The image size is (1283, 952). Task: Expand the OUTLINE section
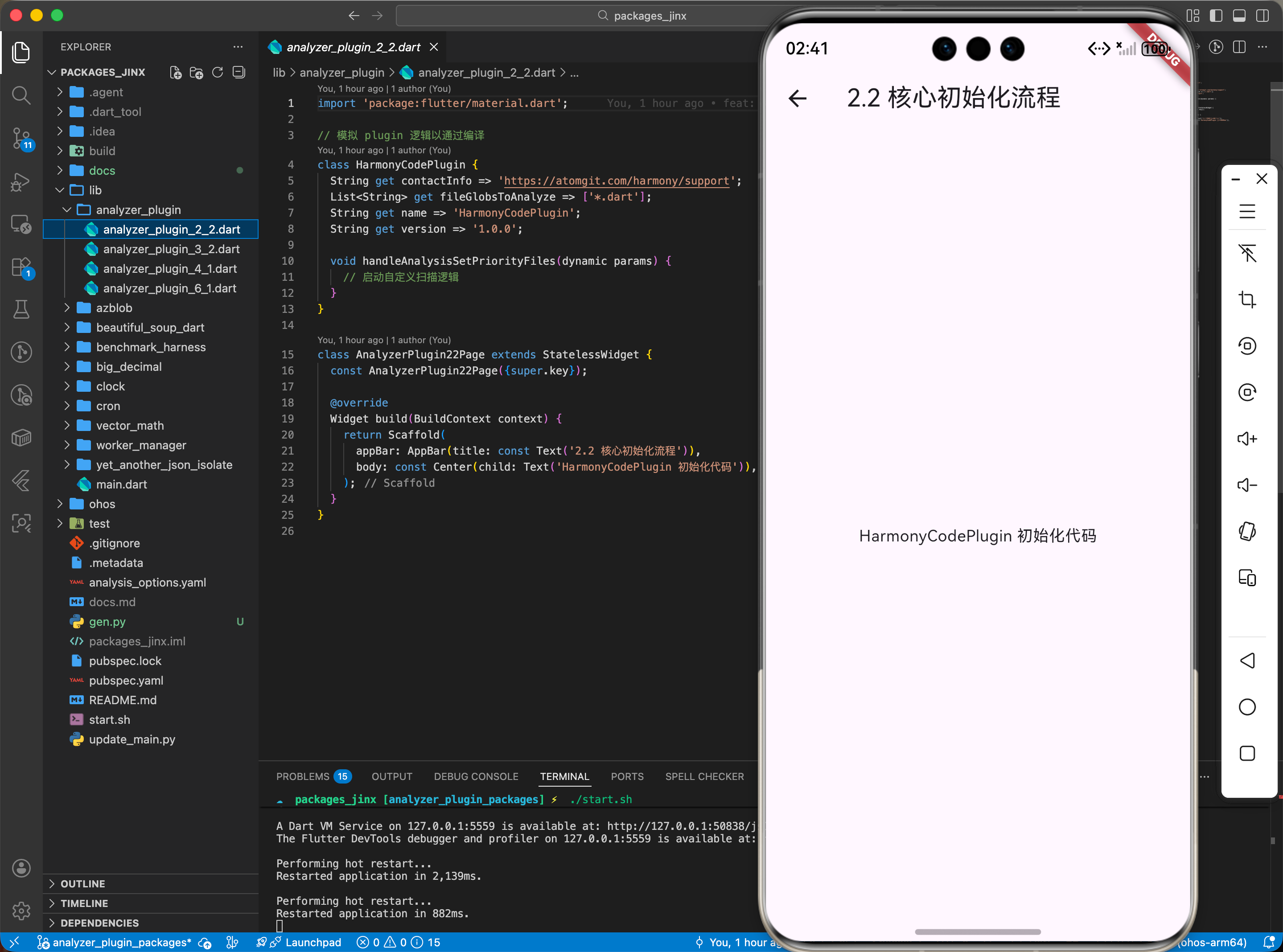pyautogui.click(x=82, y=883)
